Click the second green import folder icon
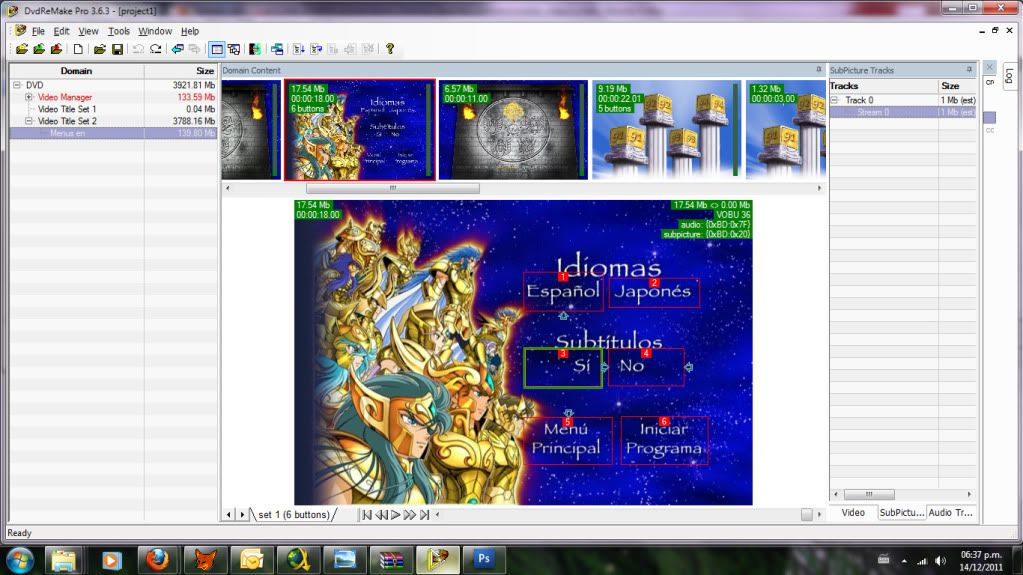The image size is (1023, 575). point(39,49)
